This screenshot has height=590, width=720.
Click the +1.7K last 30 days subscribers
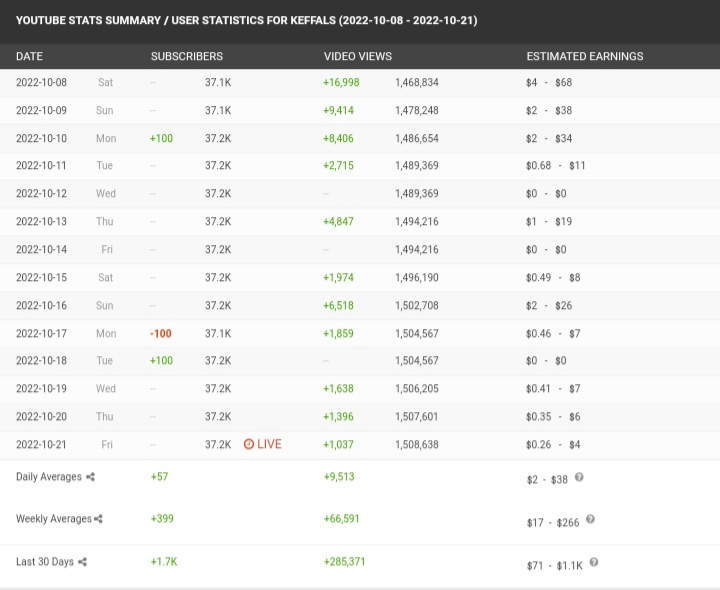tap(164, 562)
